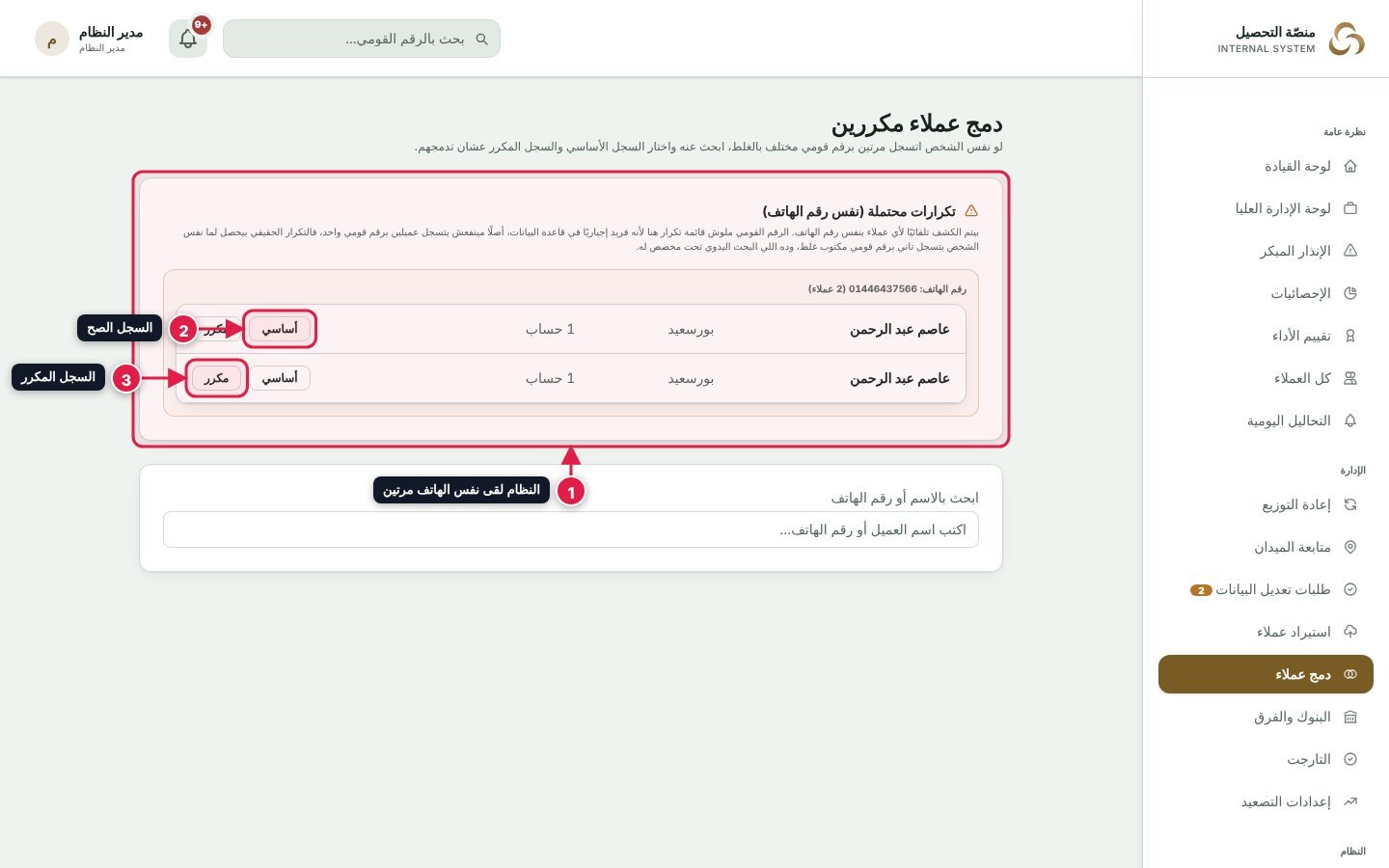Click the تكرارات محتملة warning triangle icon
The image size is (1389, 868).
[971, 211]
